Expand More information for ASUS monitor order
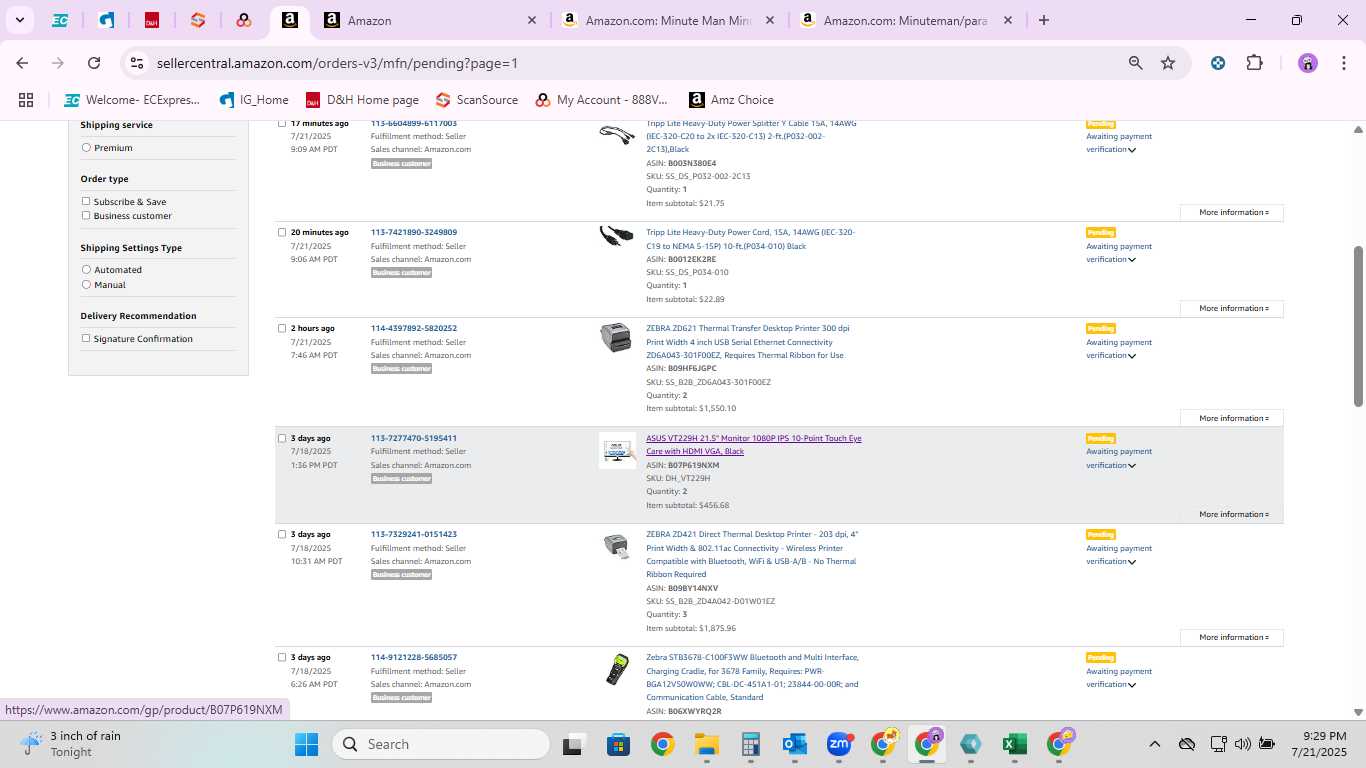 (1232, 514)
